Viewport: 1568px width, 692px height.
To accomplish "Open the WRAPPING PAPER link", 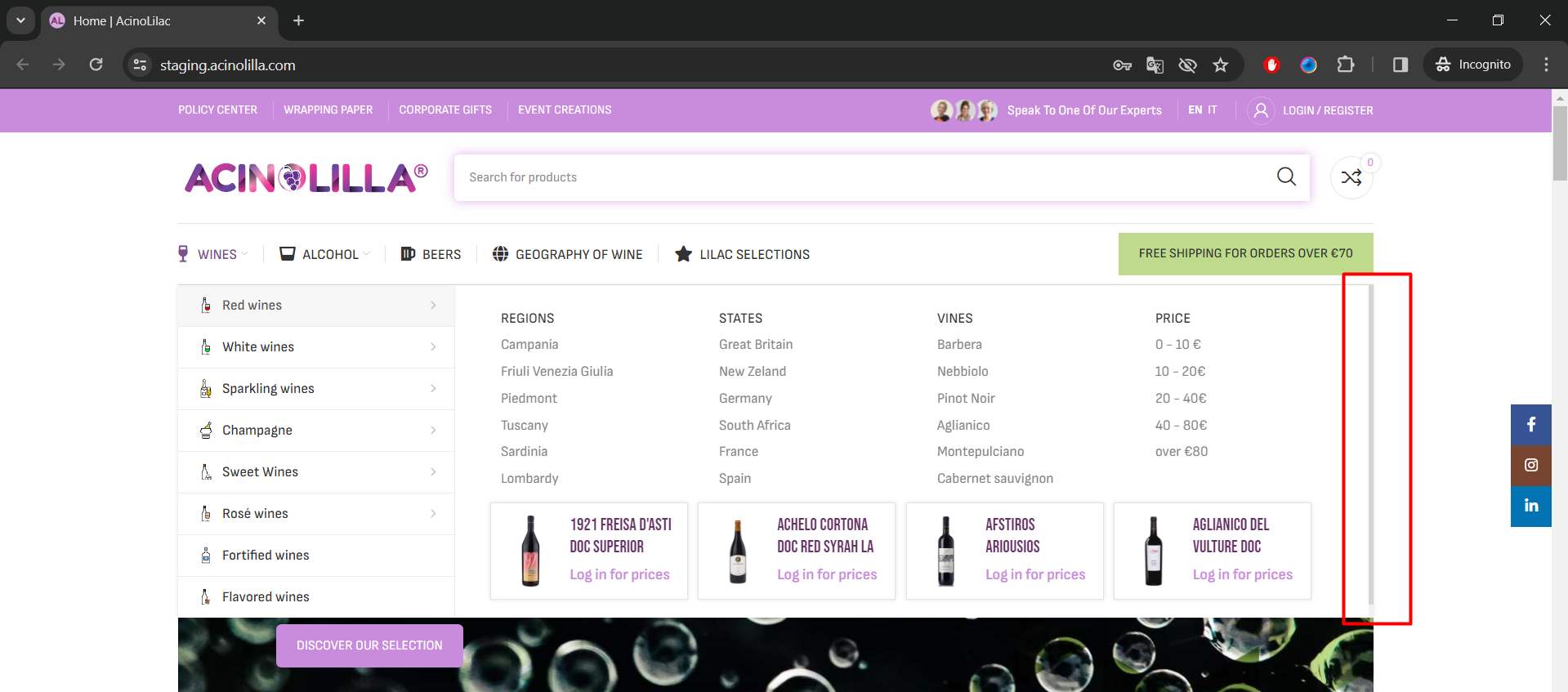I will [x=328, y=110].
